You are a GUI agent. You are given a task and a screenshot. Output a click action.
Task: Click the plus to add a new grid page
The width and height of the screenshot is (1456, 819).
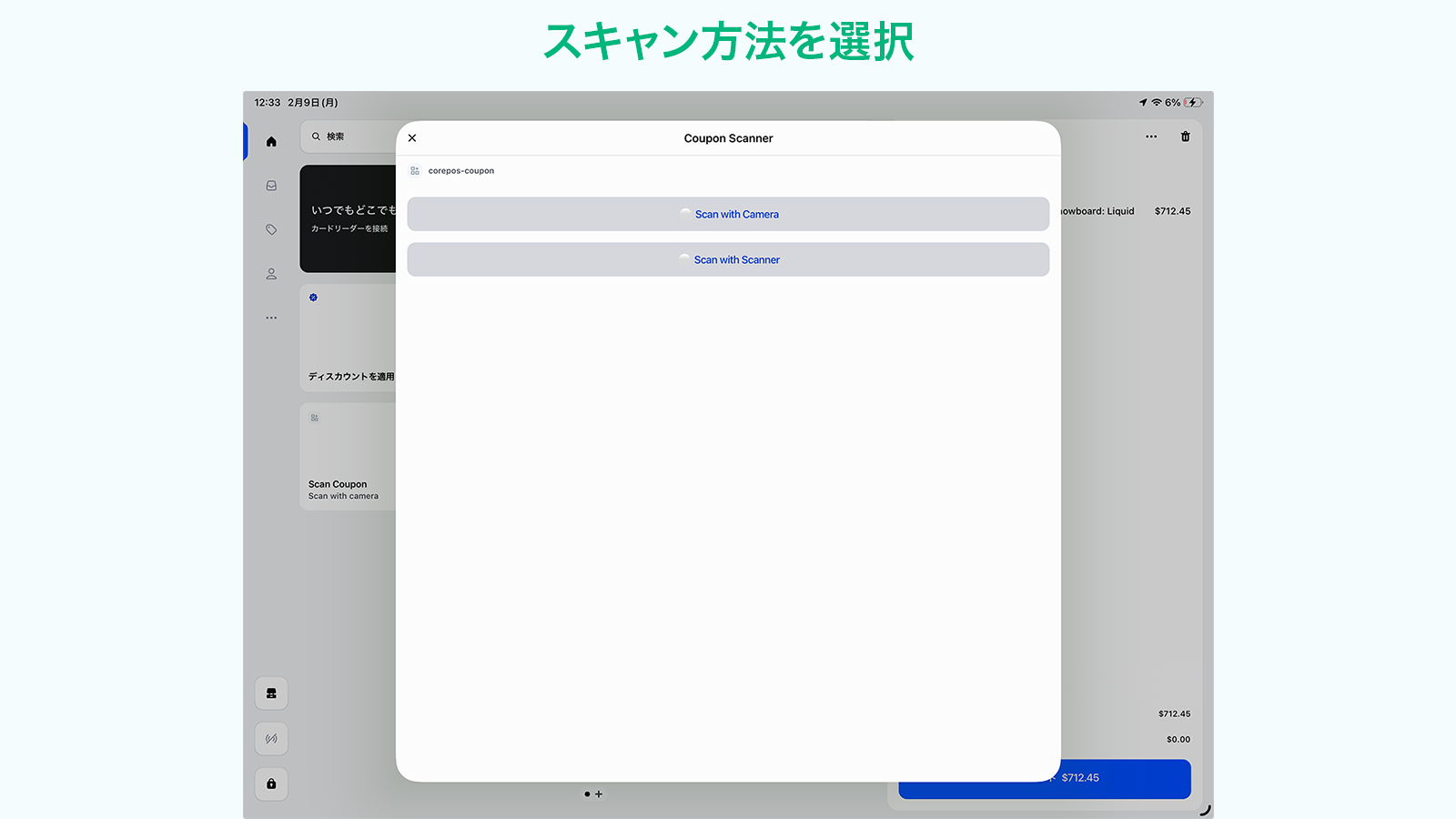click(x=599, y=794)
